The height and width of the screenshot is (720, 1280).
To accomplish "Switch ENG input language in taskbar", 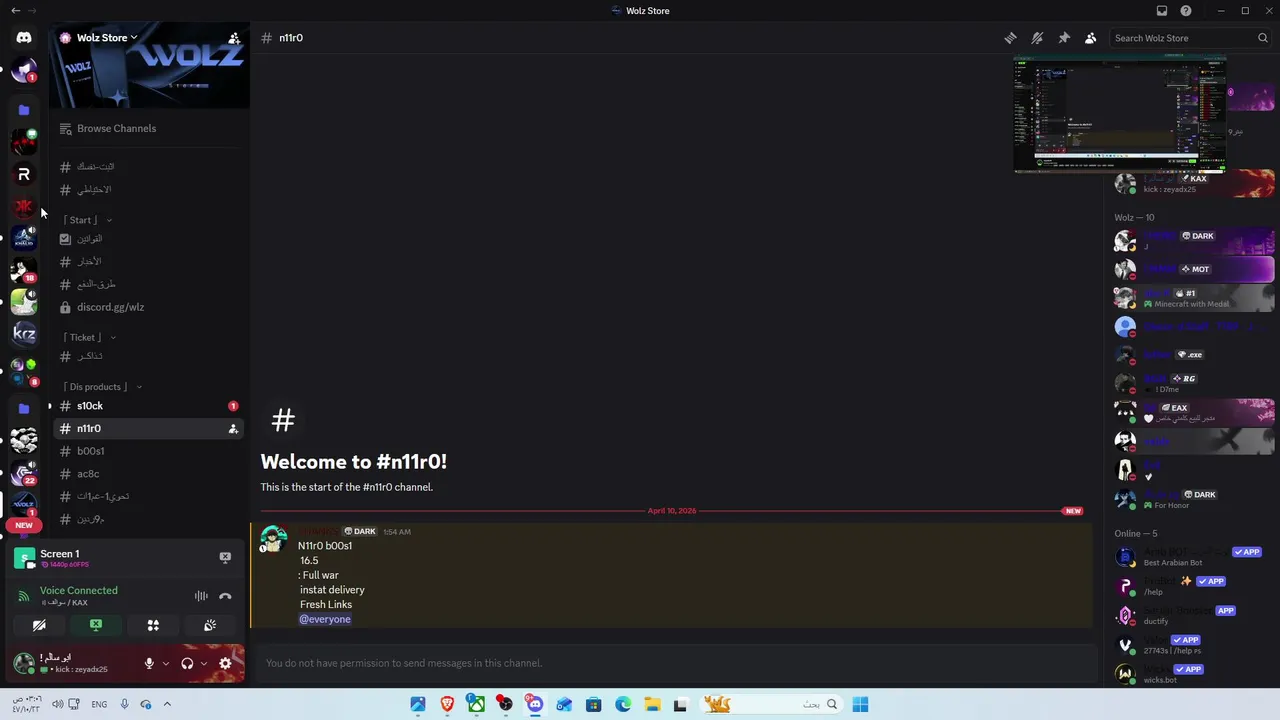I will (x=99, y=704).
